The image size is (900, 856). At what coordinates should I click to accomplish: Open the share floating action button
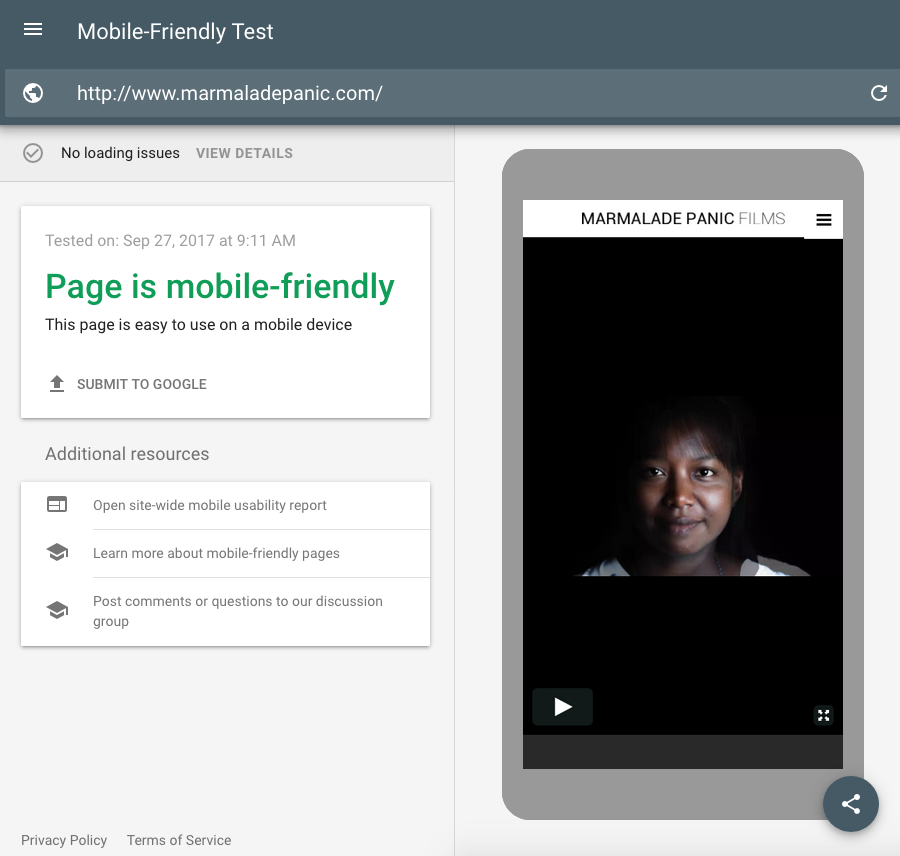[851, 804]
